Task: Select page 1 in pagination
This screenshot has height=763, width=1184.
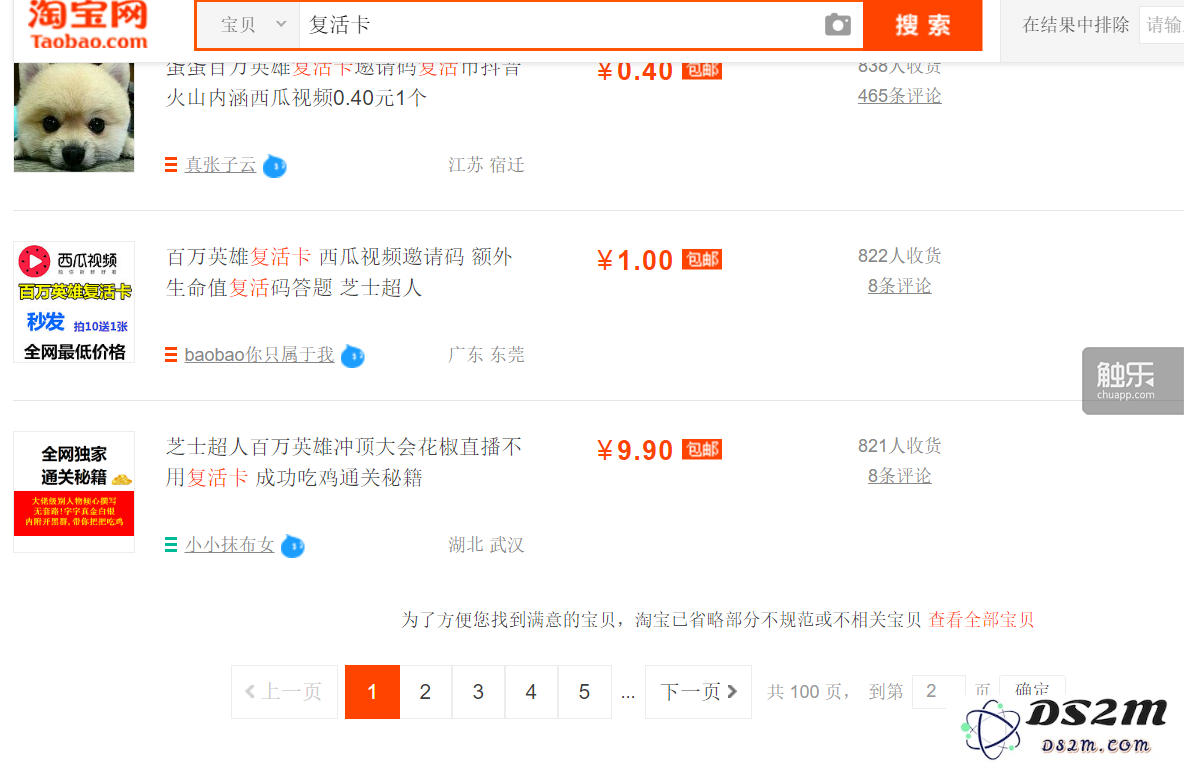Action: pos(372,692)
